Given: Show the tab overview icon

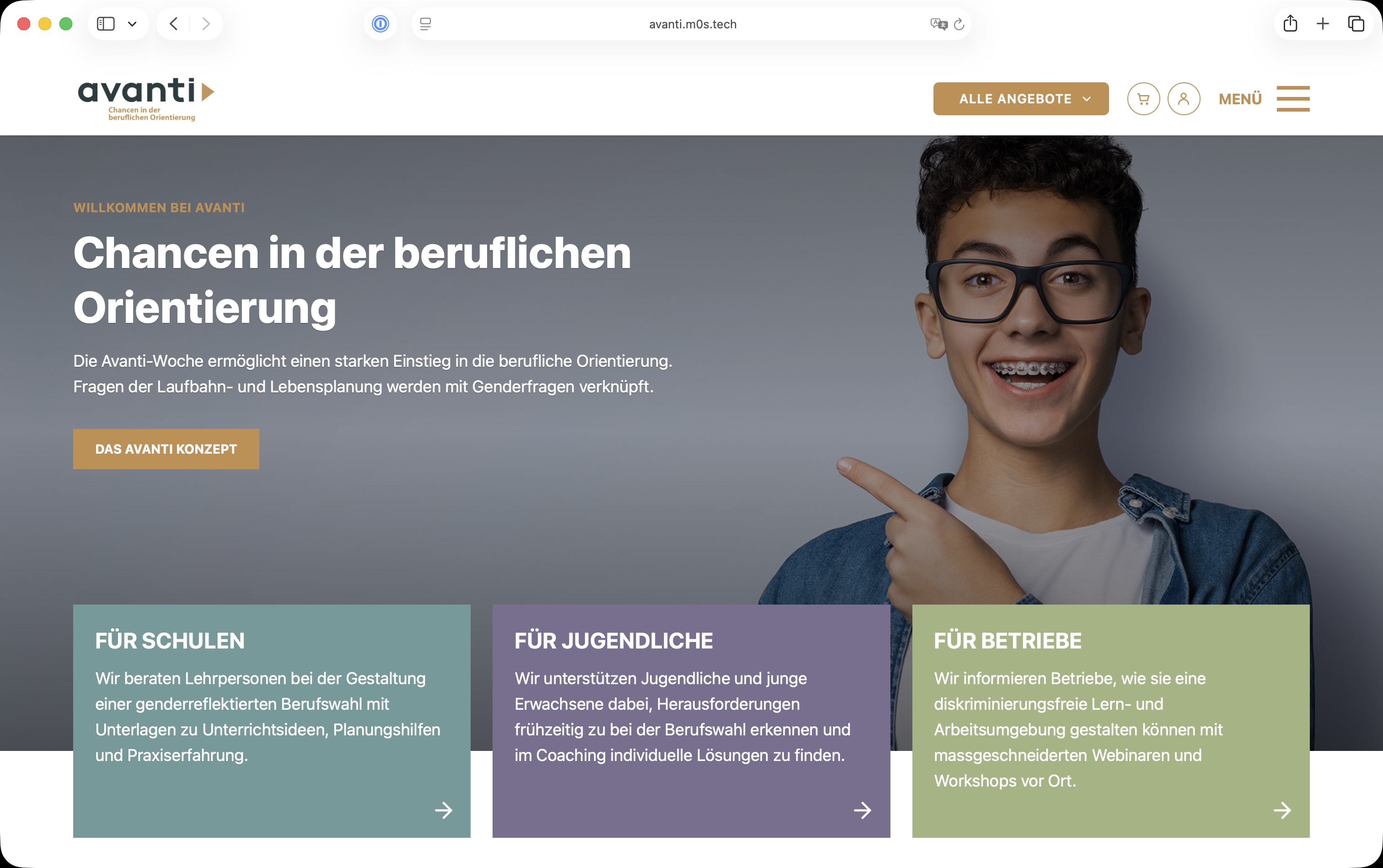Looking at the screenshot, I should [1356, 23].
